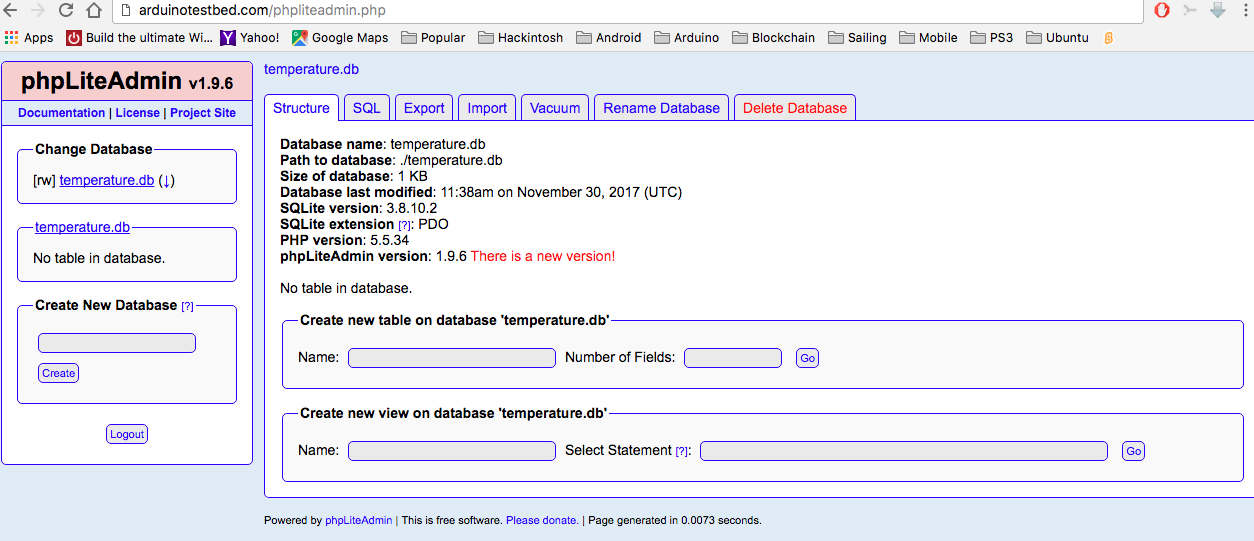Viewport: 1254px width, 541px height.
Task: Click the address bar URL
Action: [x=262, y=11]
